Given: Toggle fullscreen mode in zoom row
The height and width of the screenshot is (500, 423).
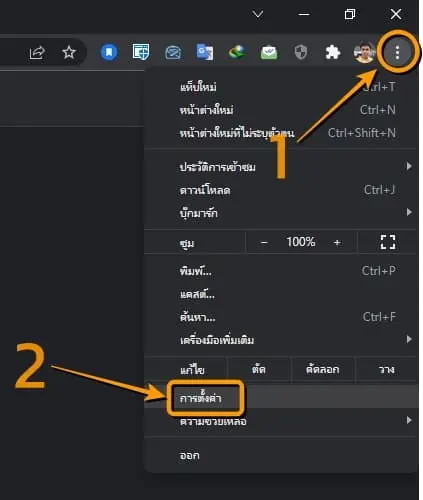Looking at the screenshot, I should (x=388, y=242).
